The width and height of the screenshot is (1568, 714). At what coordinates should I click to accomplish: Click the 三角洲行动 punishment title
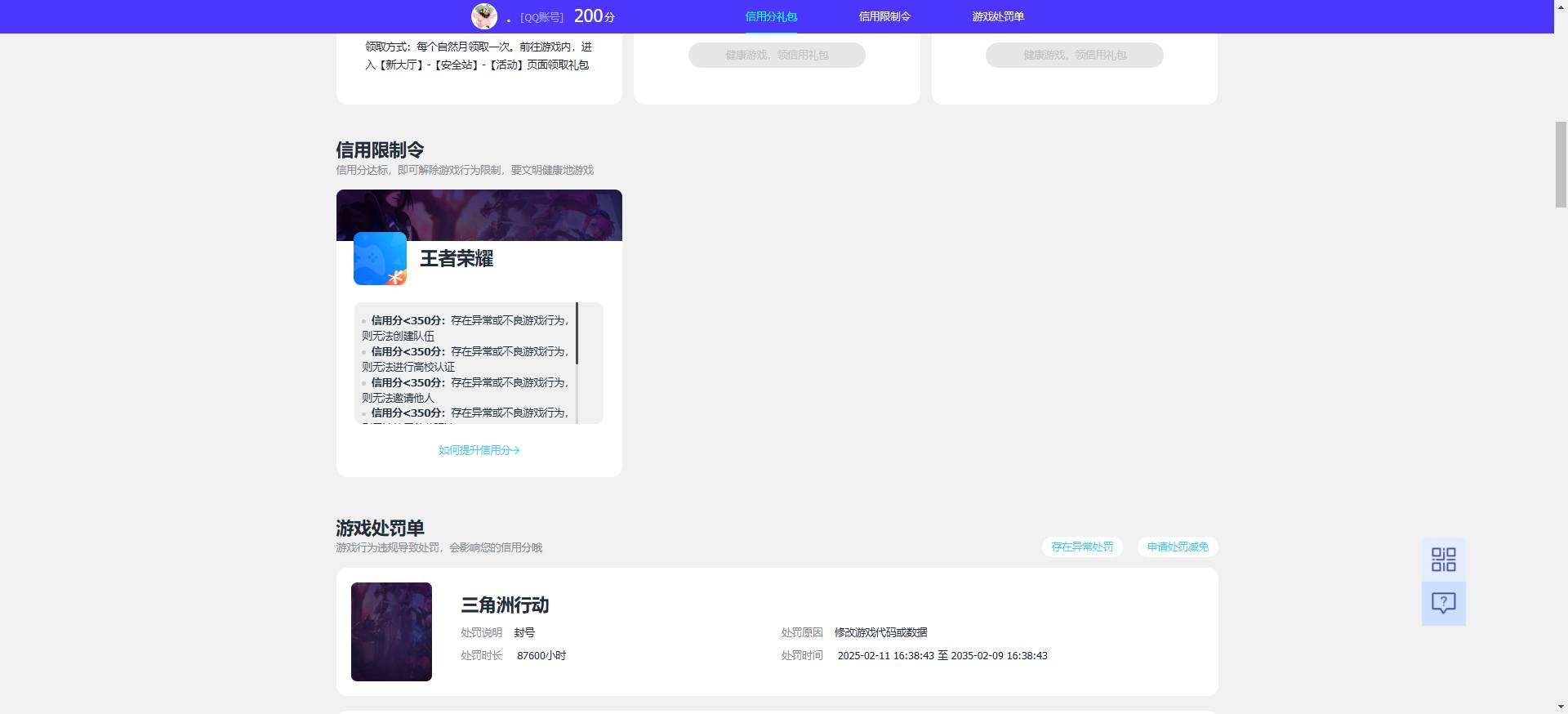[x=505, y=605]
